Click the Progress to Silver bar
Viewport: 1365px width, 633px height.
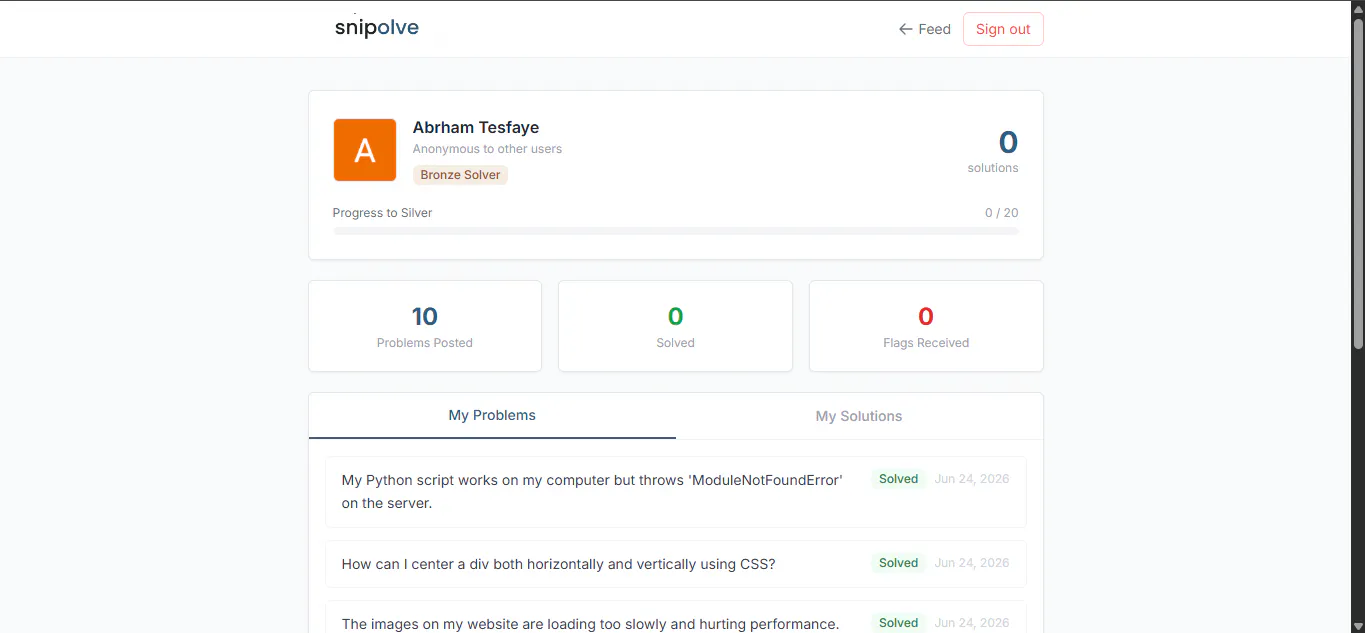(x=676, y=231)
